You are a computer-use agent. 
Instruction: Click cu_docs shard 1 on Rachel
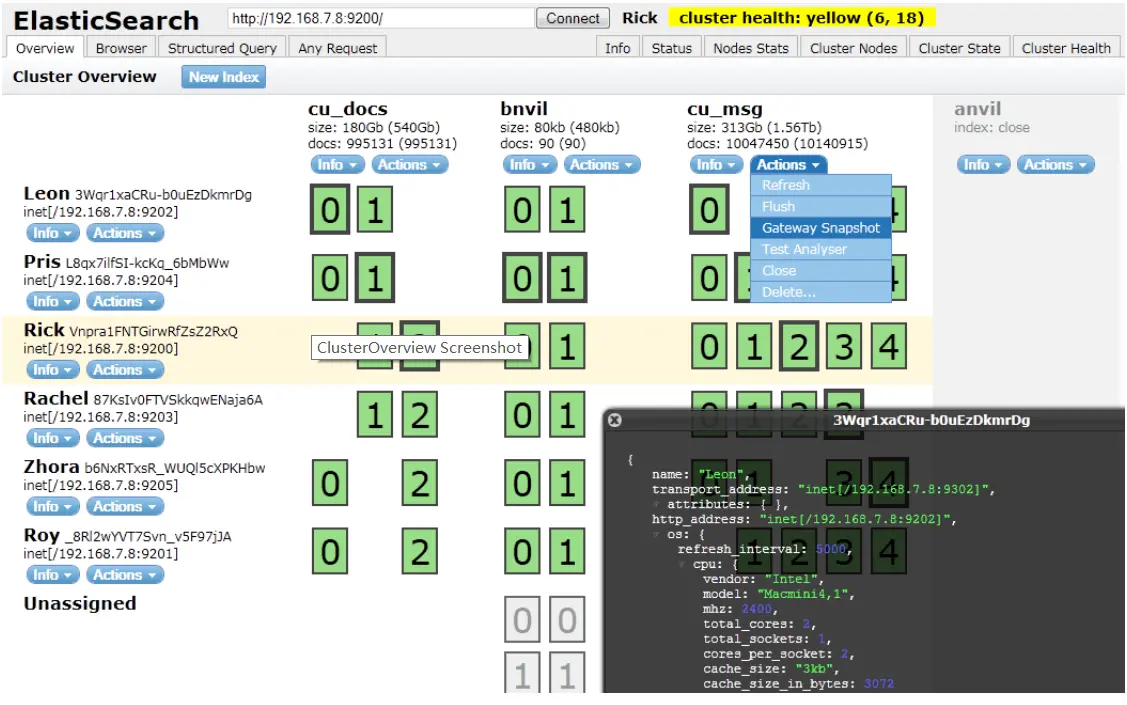click(x=374, y=415)
